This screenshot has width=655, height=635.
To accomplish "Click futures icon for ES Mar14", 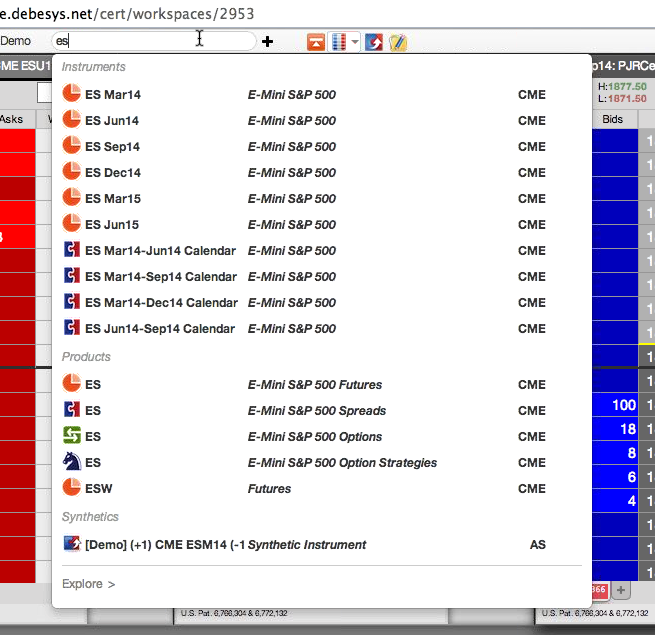I will pyautogui.click(x=71, y=93).
